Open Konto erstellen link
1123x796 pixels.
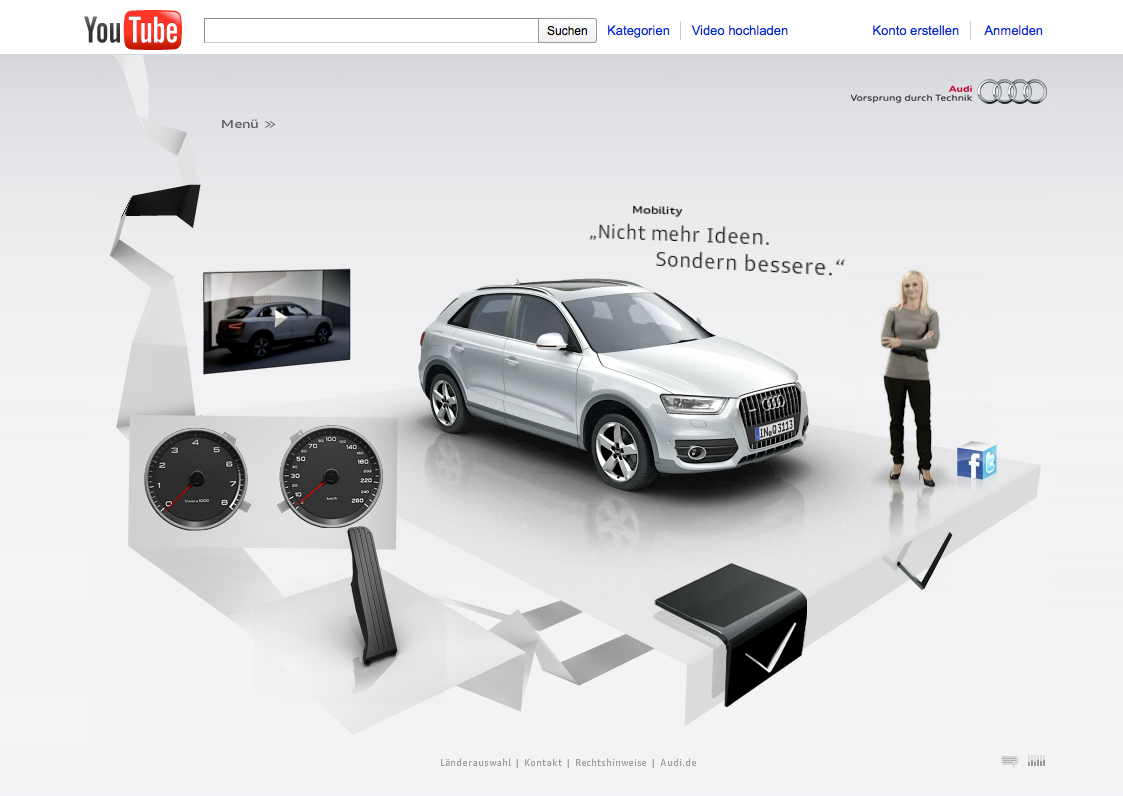click(915, 31)
